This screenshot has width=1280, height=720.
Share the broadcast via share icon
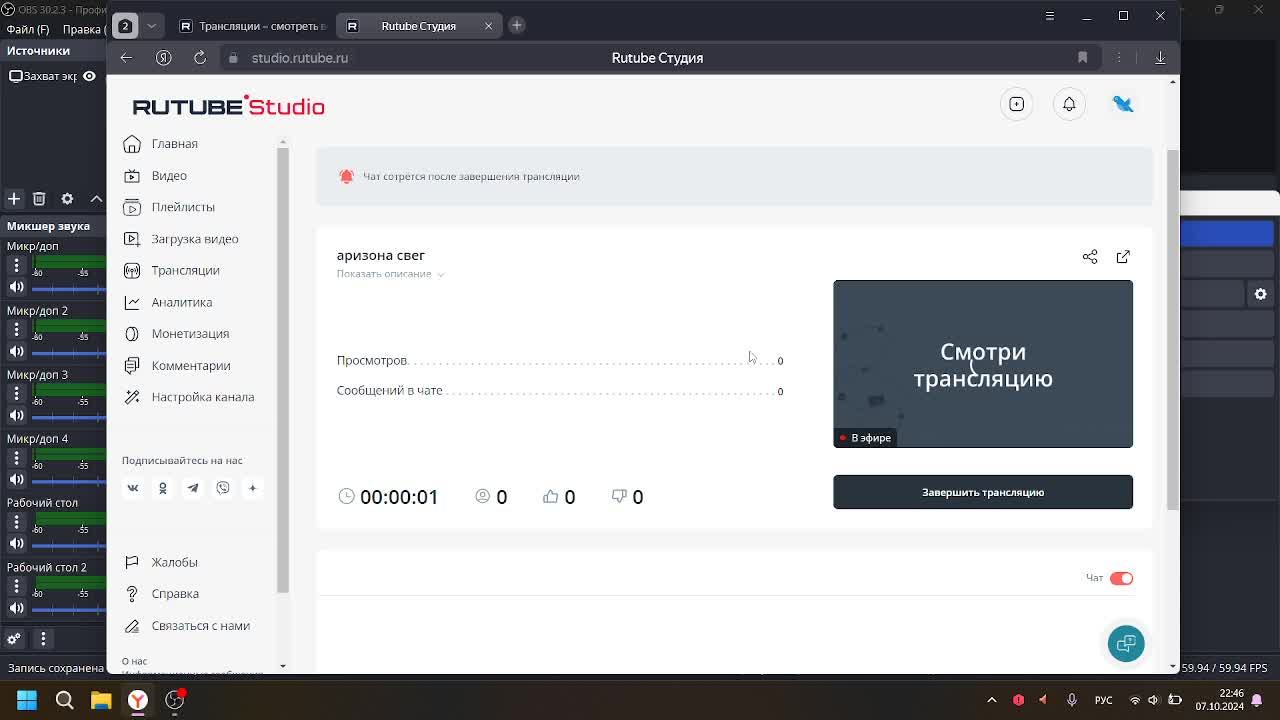coord(1090,257)
